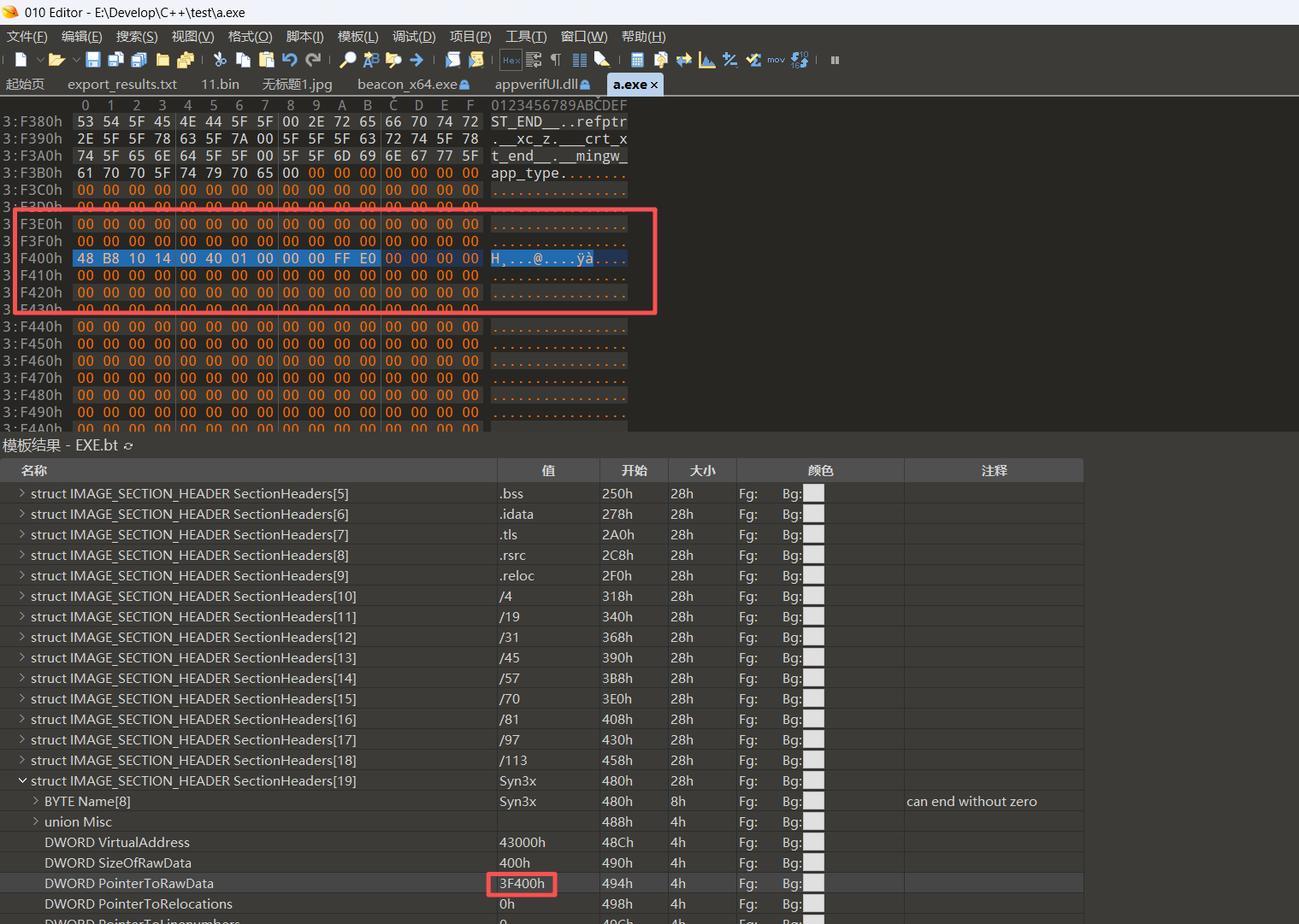Collapse the SectionHeaders[19] struct node
Image resolution: width=1299 pixels, height=924 pixels.
pos(22,780)
